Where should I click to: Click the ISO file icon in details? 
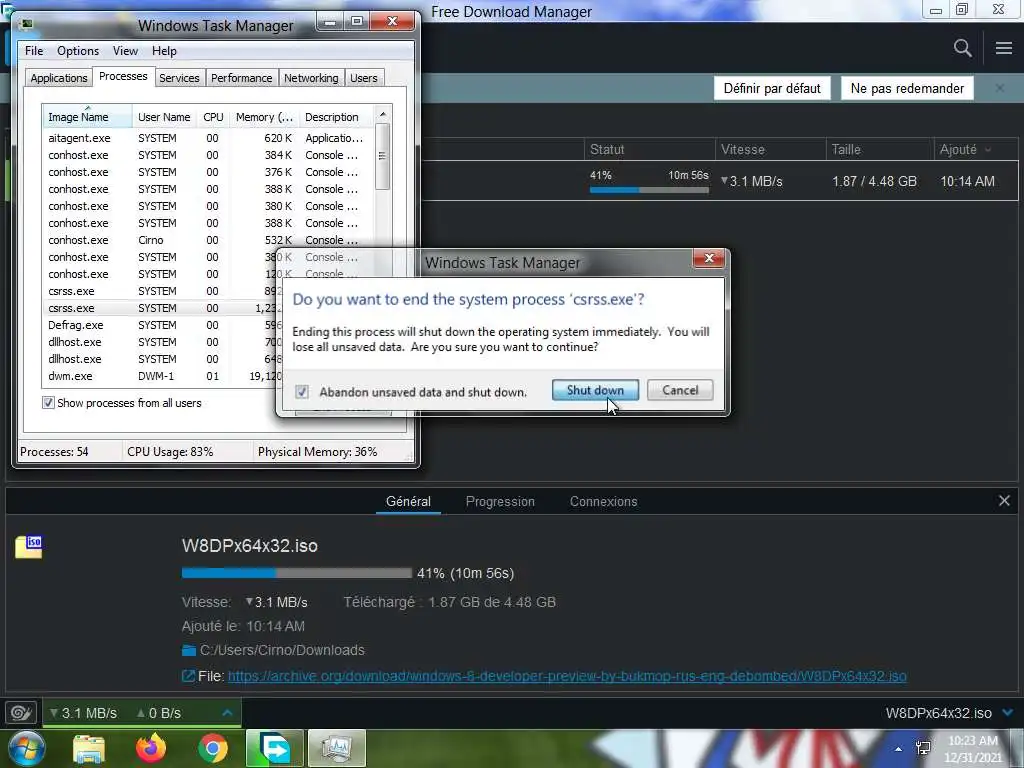pyautogui.click(x=29, y=547)
